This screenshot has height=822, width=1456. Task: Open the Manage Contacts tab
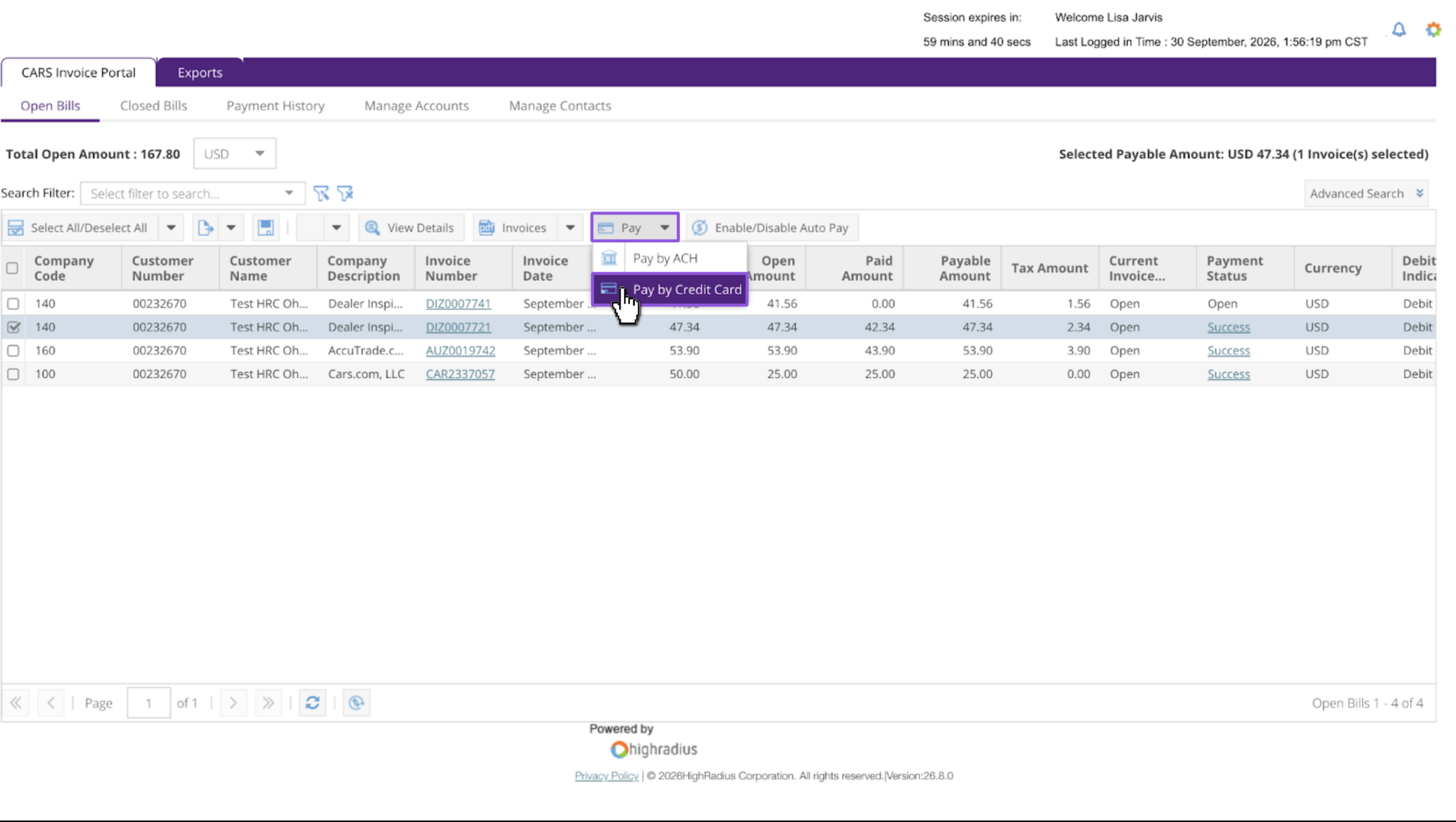[x=560, y=106]
